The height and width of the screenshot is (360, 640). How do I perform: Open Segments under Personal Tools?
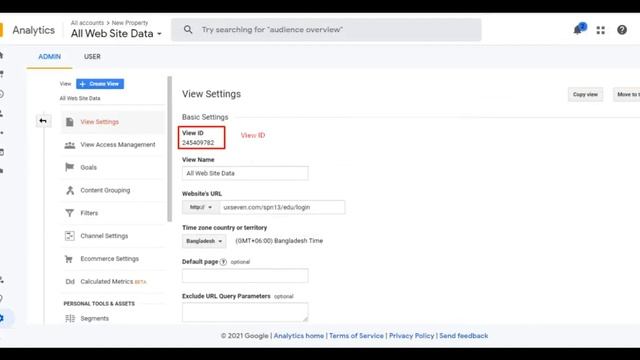(94, 318)
